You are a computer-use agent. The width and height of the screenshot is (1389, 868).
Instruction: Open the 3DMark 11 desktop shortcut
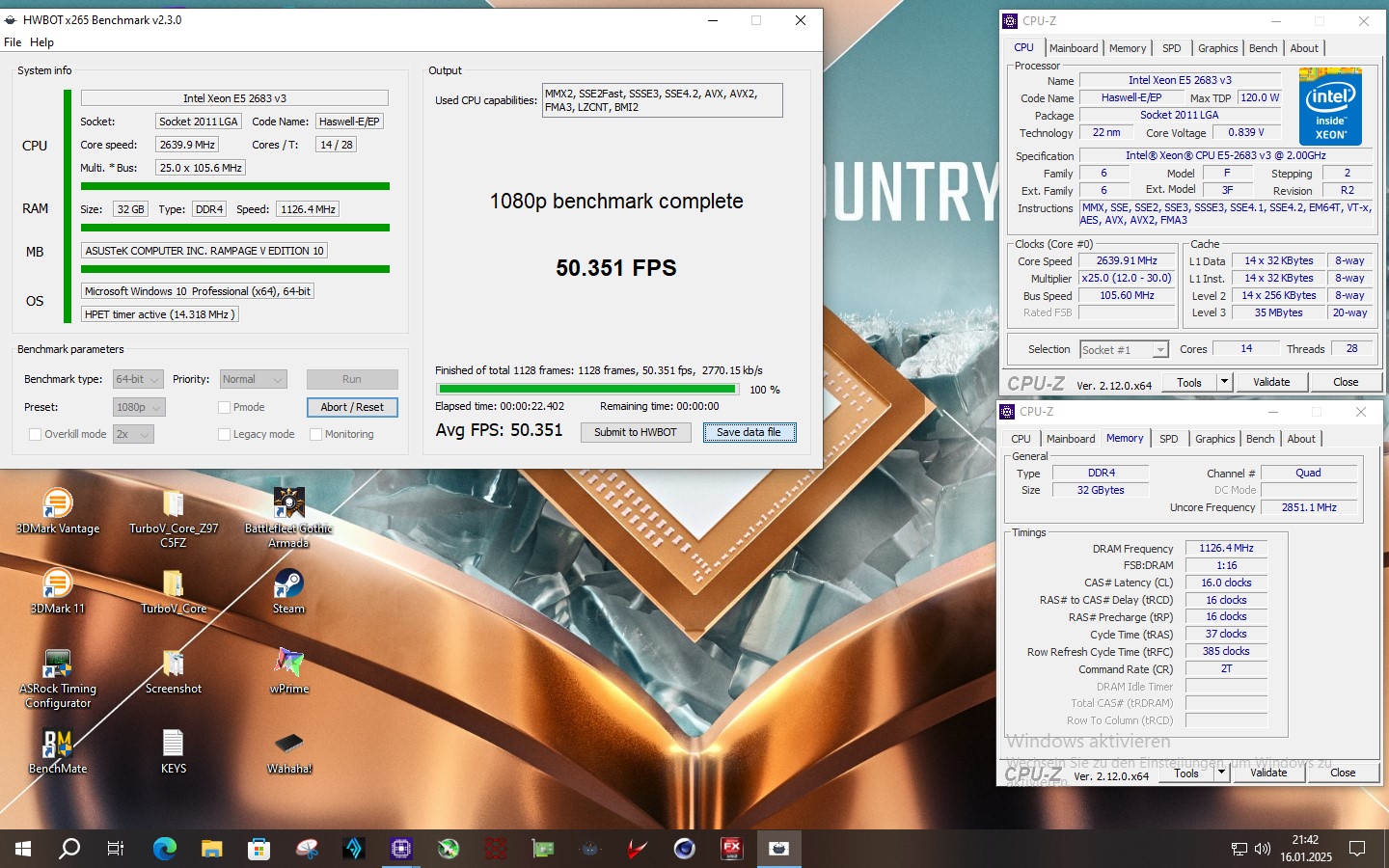pyautogui.click(x=58, y=590)
